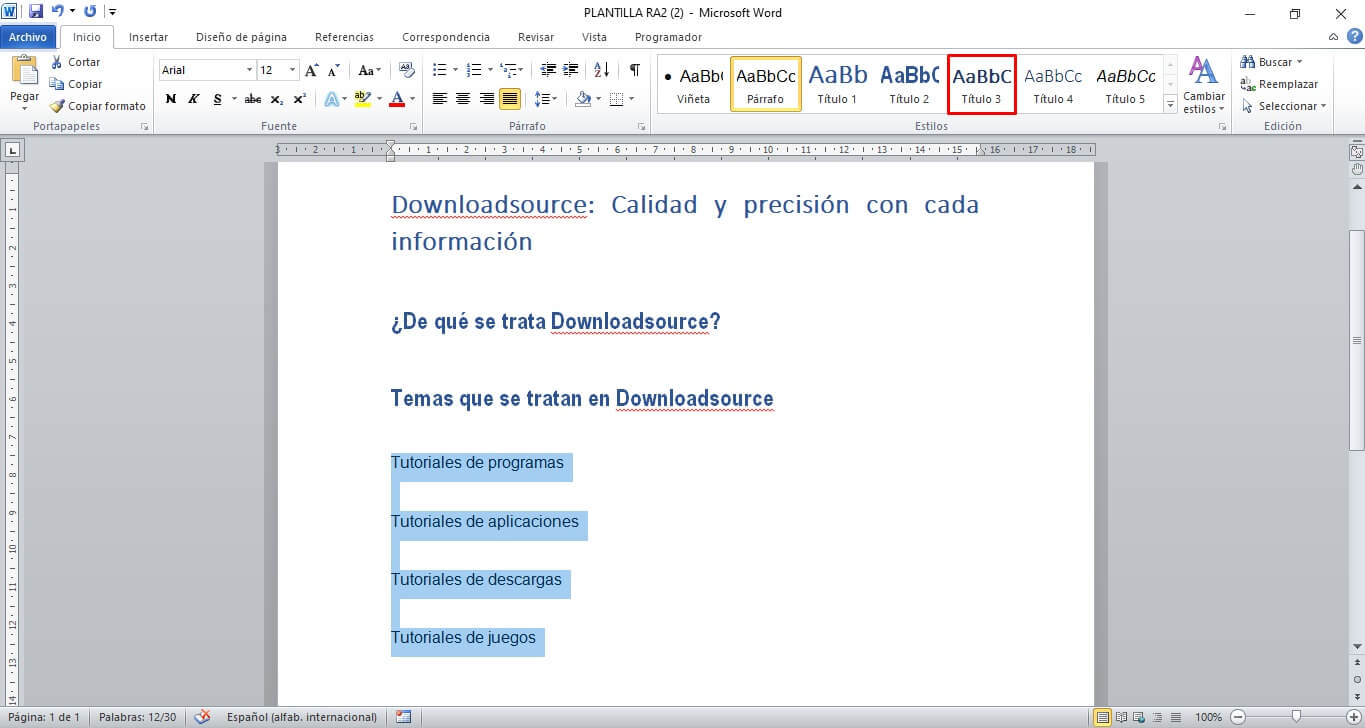This screenshot has width=1365, height=728.
Task: Toggle bold (N) formatting
Action: click(171, 99)
